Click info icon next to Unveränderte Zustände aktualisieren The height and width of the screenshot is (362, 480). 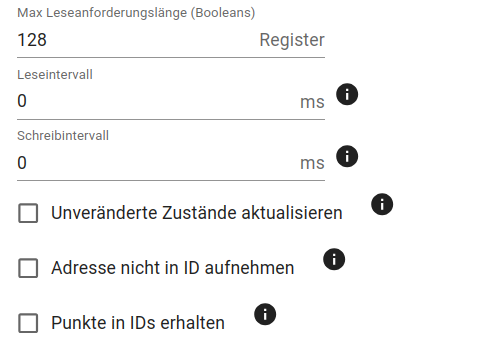[382, 204]
